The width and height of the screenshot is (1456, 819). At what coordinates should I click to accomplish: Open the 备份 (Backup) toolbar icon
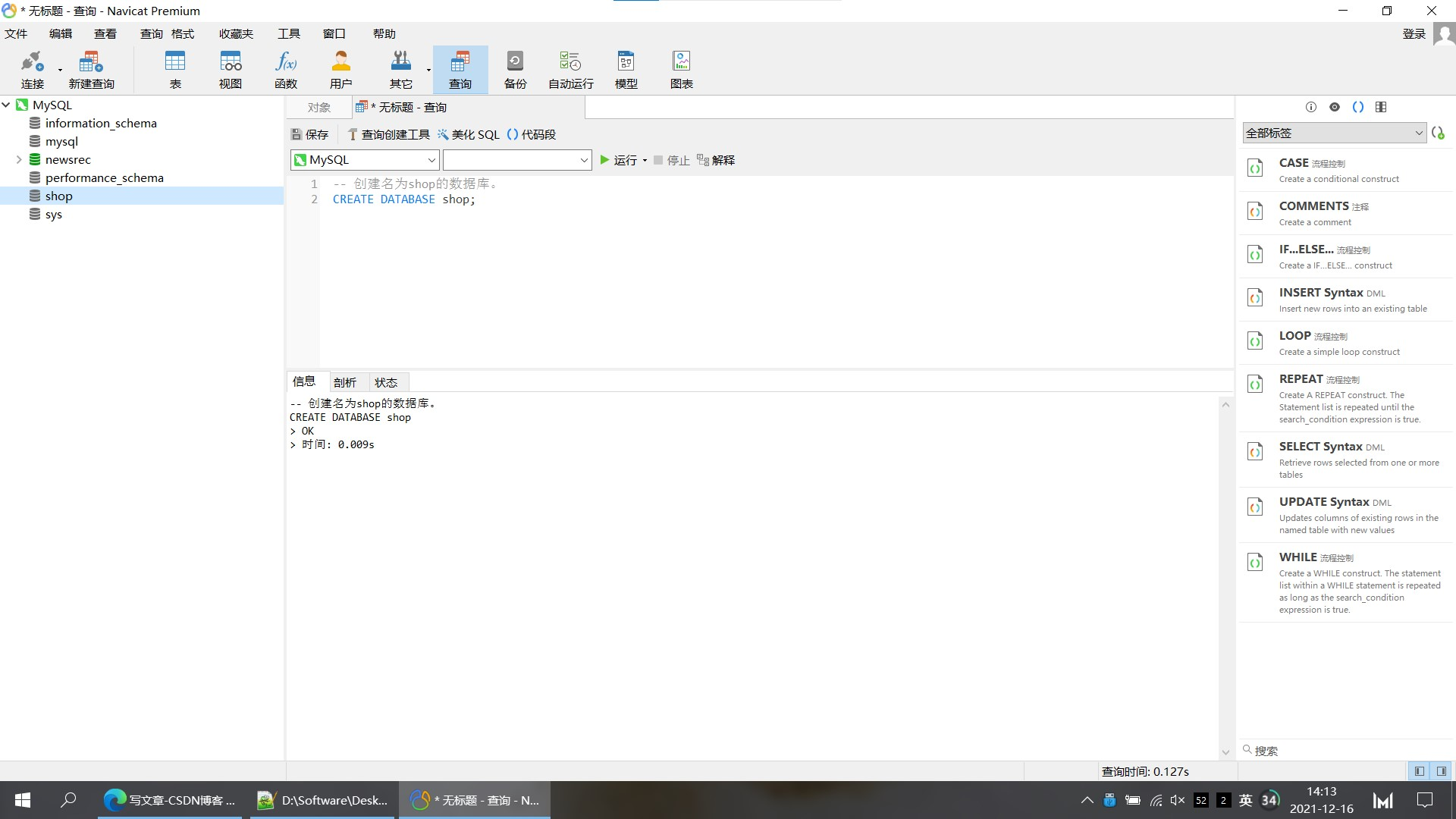pos(515,69)
